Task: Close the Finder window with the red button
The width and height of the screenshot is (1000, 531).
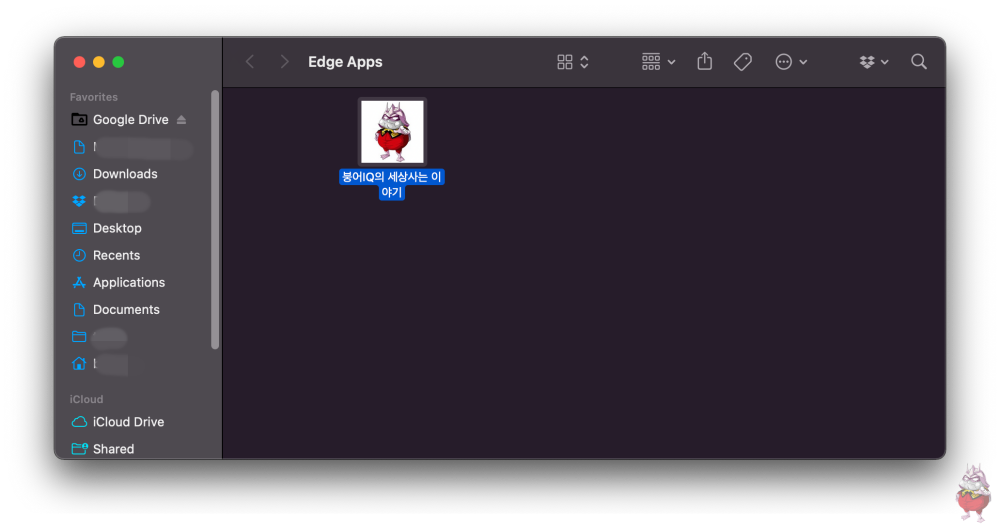Action: coord(79,62)
